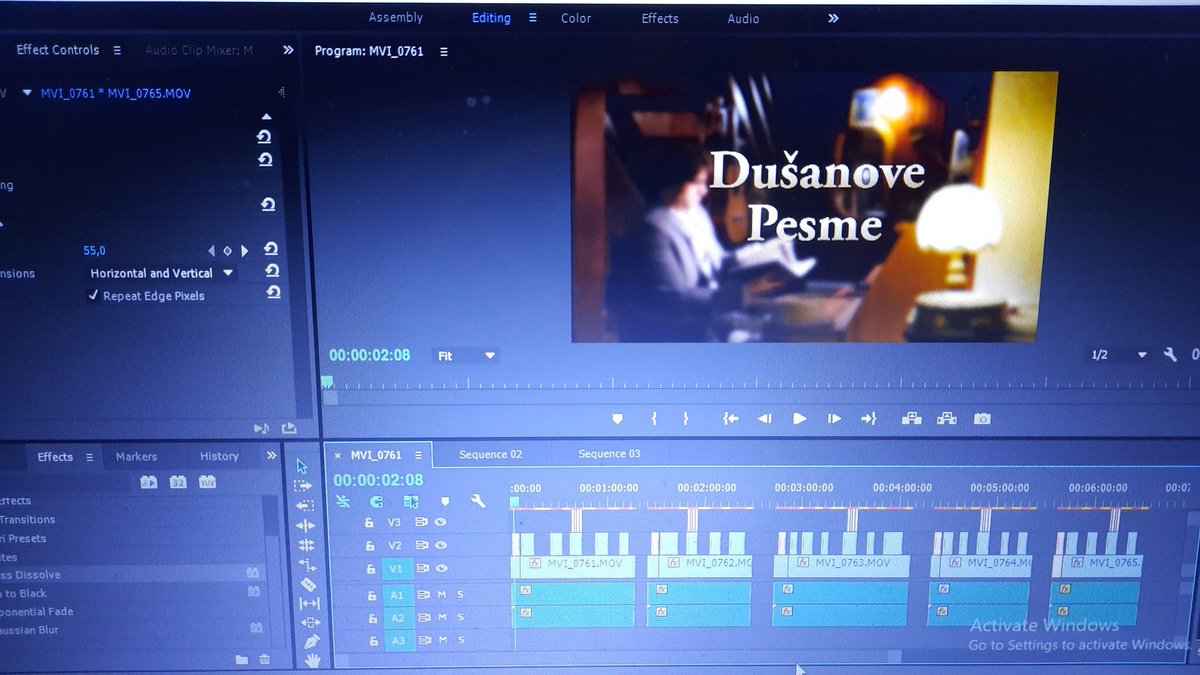Click the 32-bit Color effects filter icon
1200x675 pixels.
pyautogui.click(x=178, y=481)
